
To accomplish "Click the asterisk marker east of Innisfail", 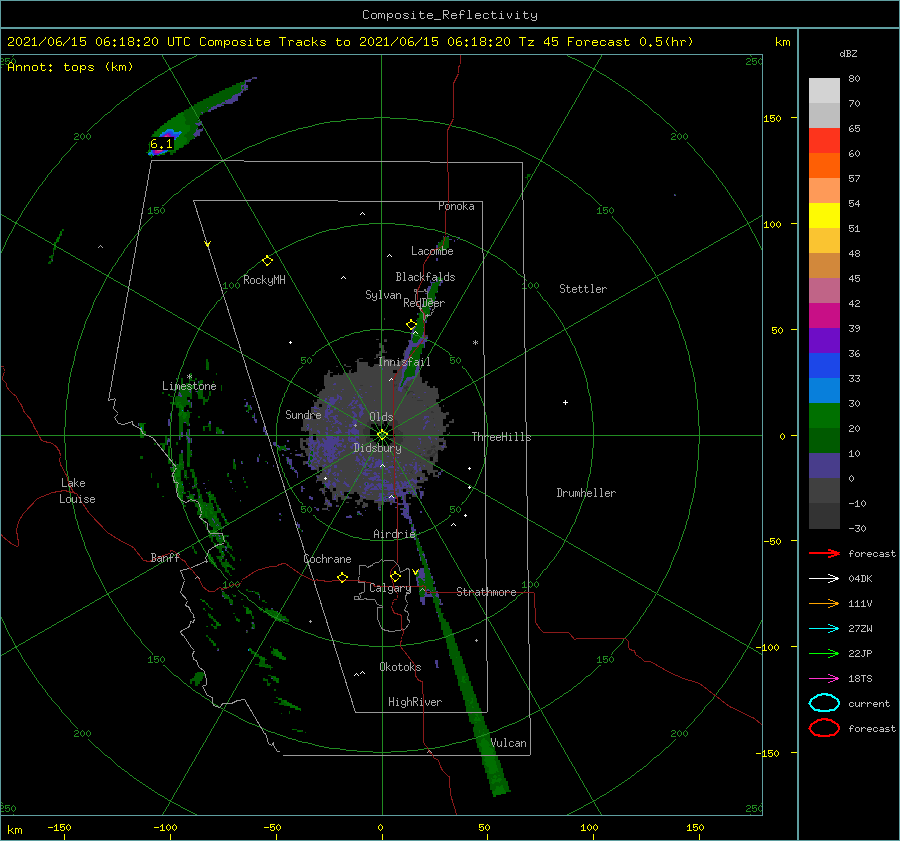I will point(475,343).
